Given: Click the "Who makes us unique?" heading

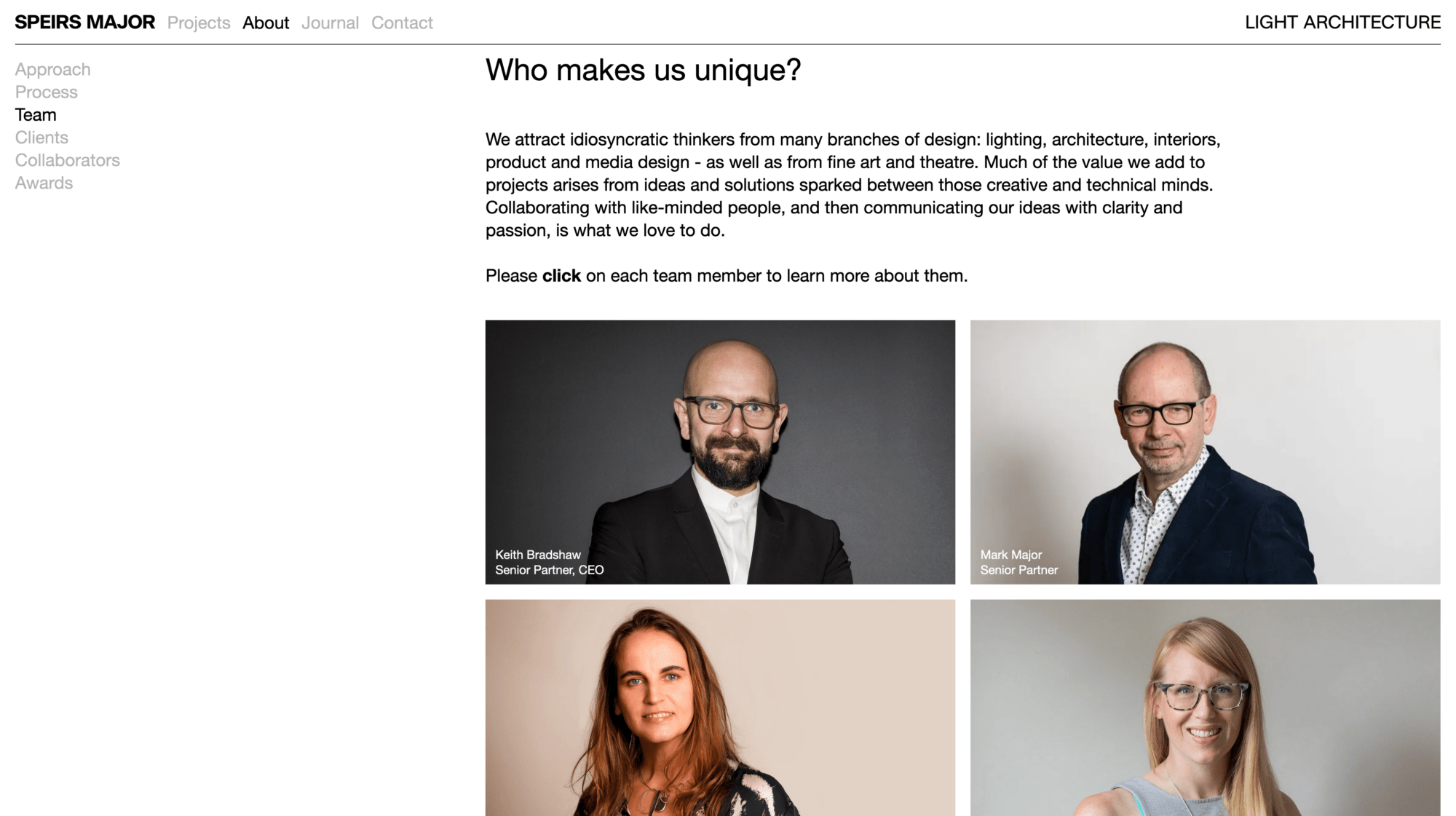Looking at the screenshot, I should coord(643,71).
